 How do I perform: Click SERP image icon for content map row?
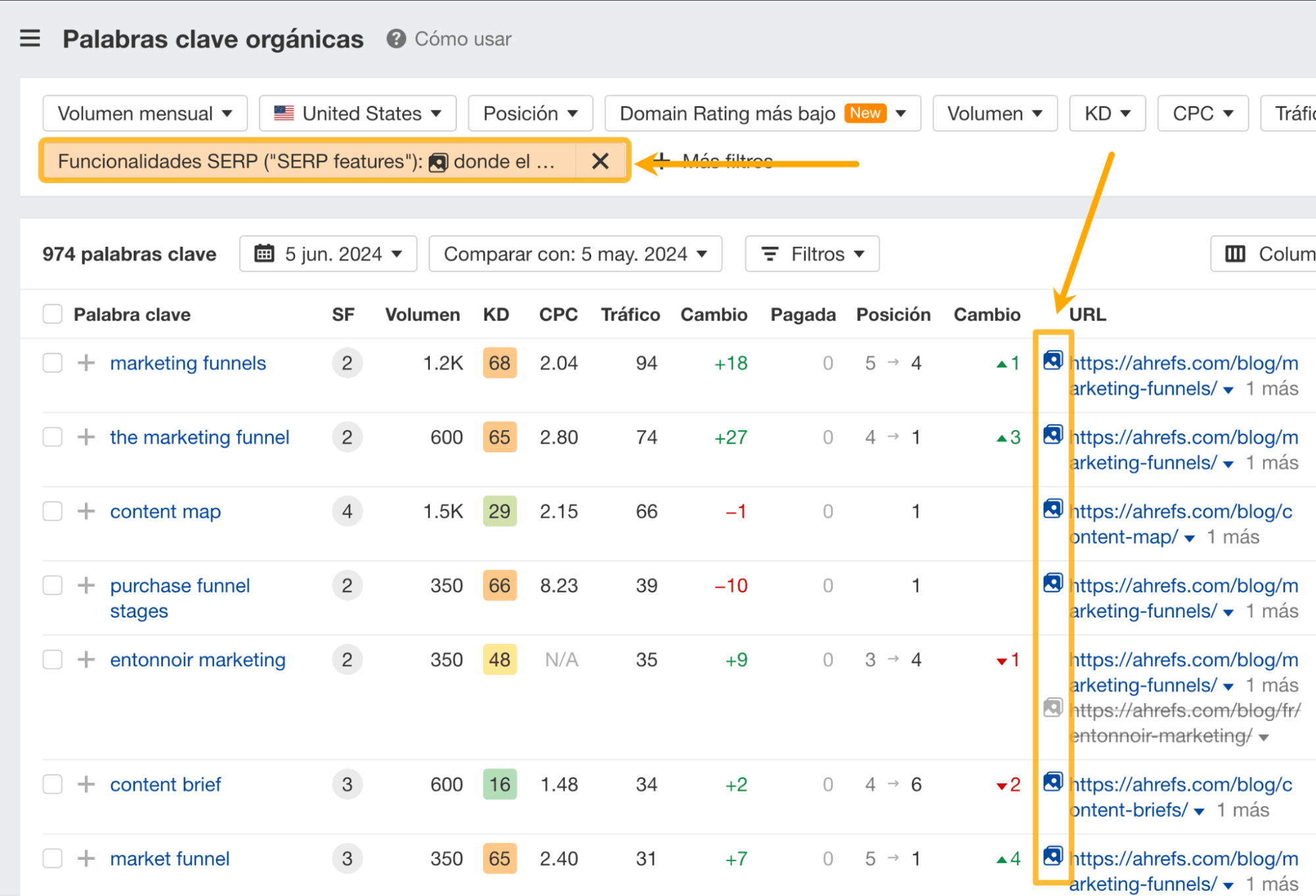[1053, 509]
